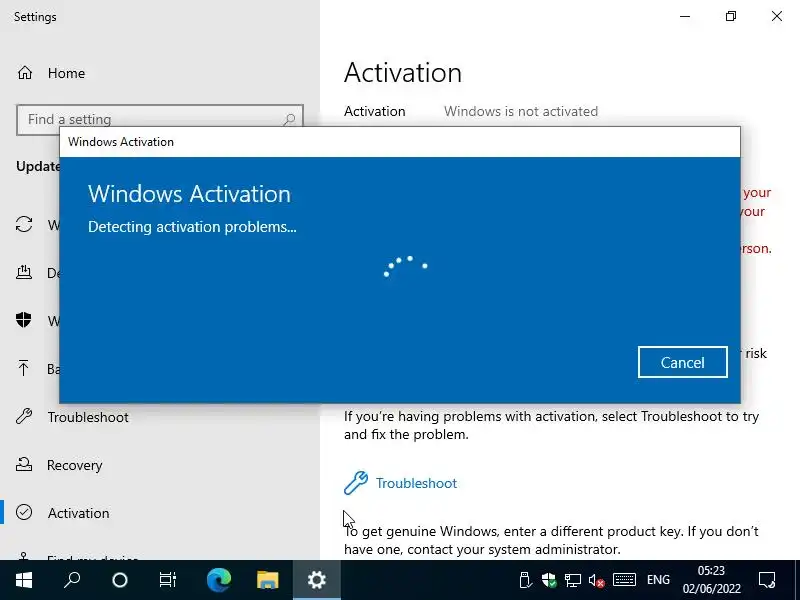The height and width of the screenshot is (600, 800).
Task: Cancel the Windows Activation troubleshooter
Action: (683, 362)
